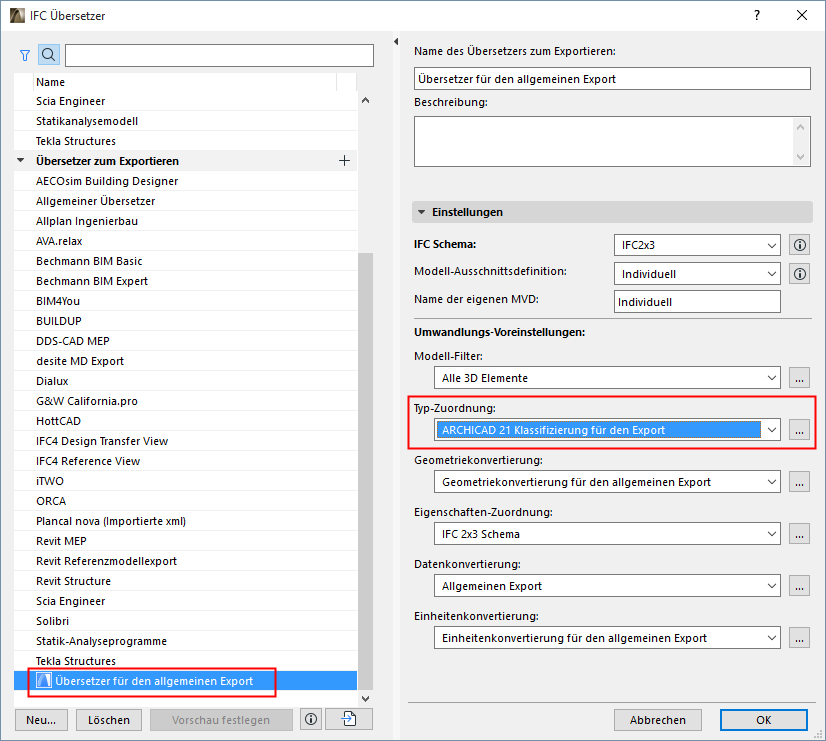Click the filter funnel icon

click(x=25, y=55)
